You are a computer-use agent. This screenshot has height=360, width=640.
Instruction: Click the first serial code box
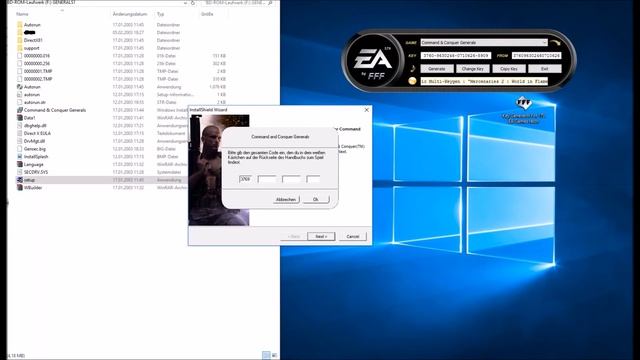(245, 179)
